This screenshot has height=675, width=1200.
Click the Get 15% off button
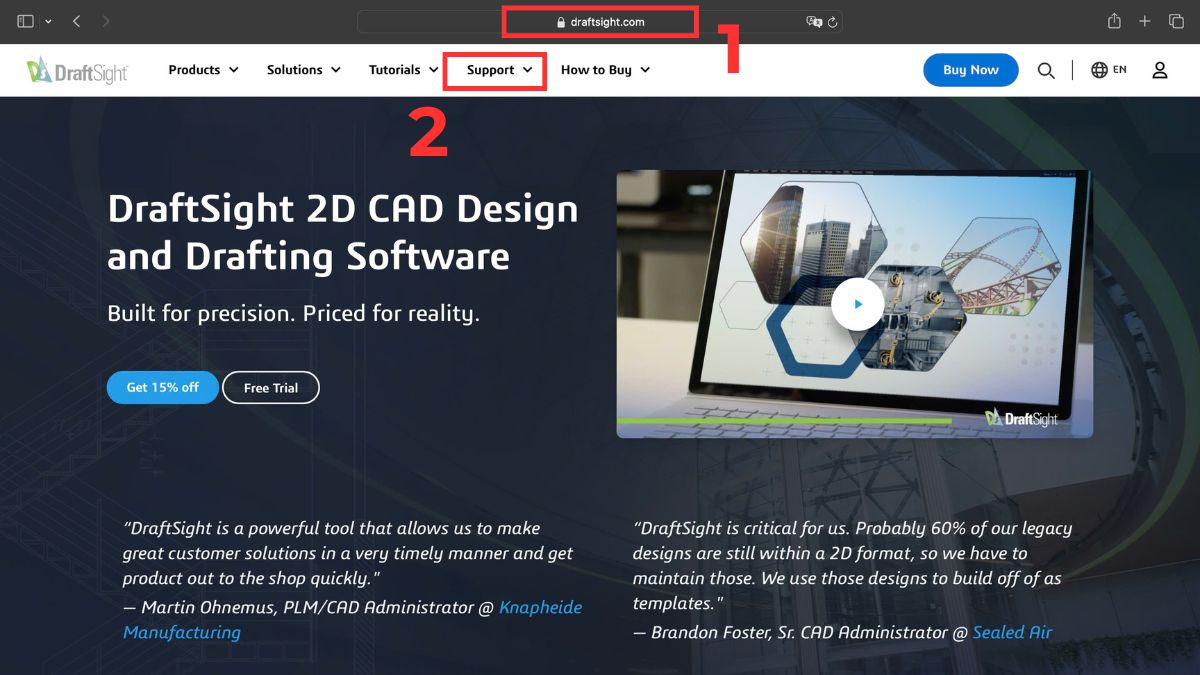162,387
